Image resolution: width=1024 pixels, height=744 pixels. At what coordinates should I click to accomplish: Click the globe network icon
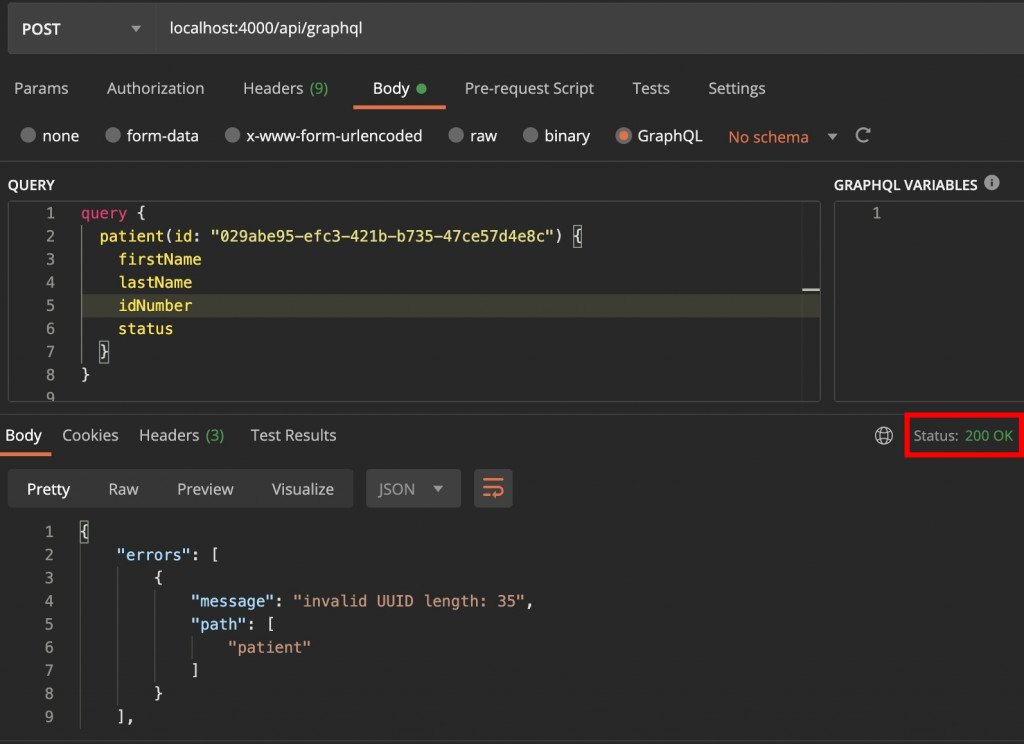(x=883, y=436)
